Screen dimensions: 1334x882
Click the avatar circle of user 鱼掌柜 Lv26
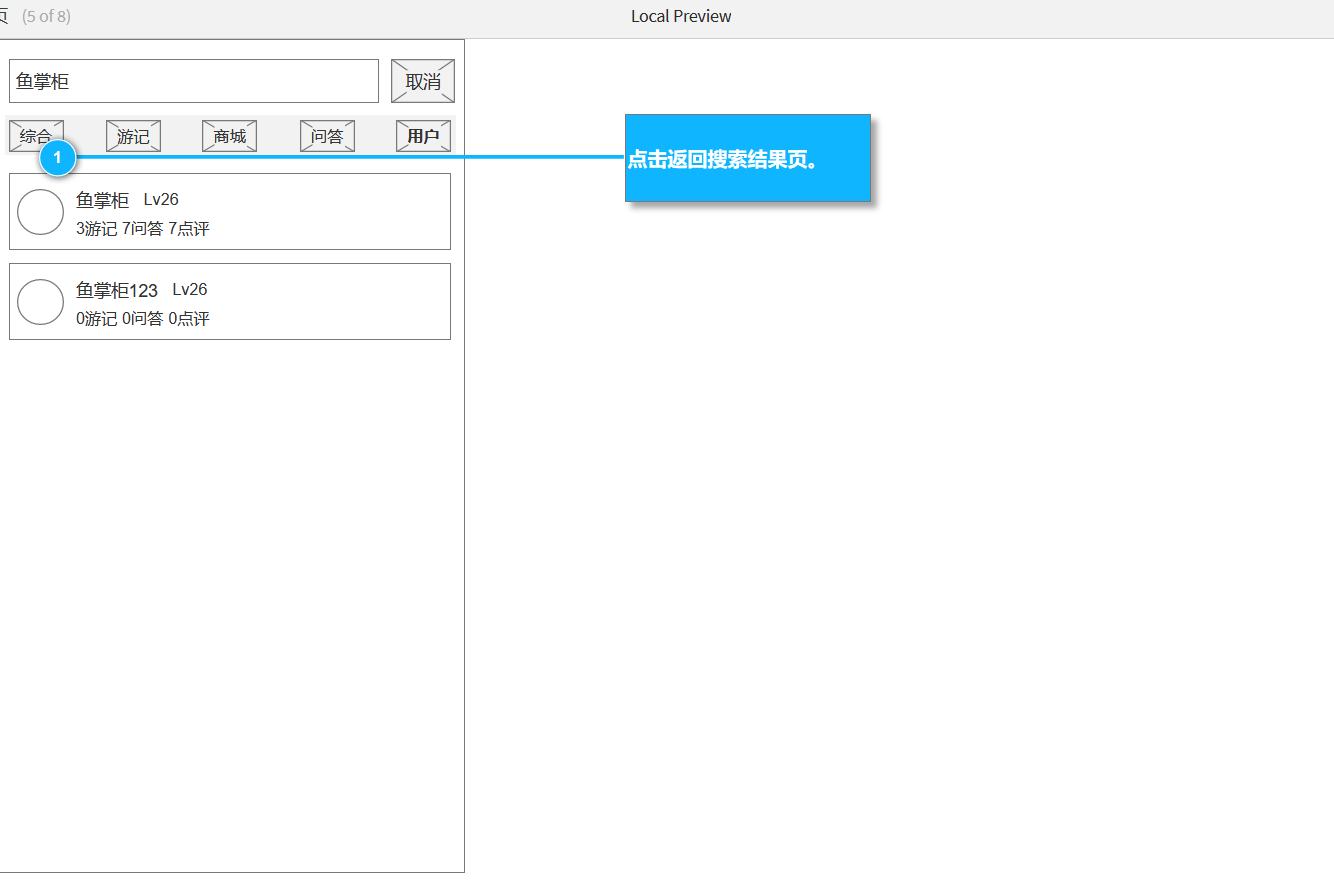(41, 212)
